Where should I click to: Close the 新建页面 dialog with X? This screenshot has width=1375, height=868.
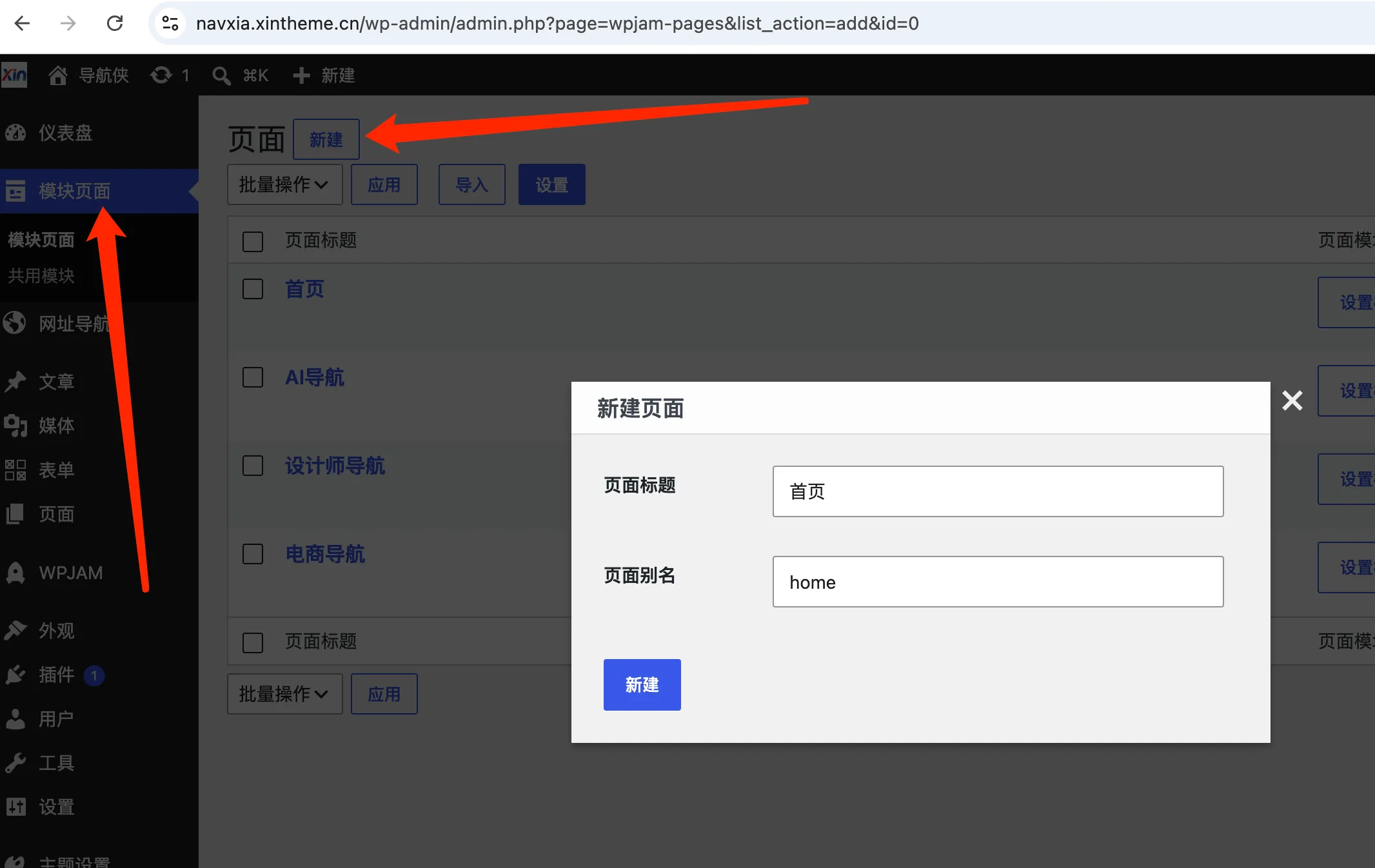tap(1292, 400)
